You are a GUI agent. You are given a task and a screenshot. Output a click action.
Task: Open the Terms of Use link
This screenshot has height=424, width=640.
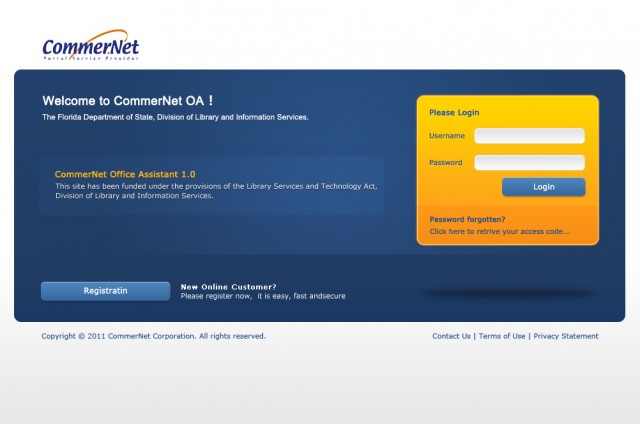pos(502,336)
